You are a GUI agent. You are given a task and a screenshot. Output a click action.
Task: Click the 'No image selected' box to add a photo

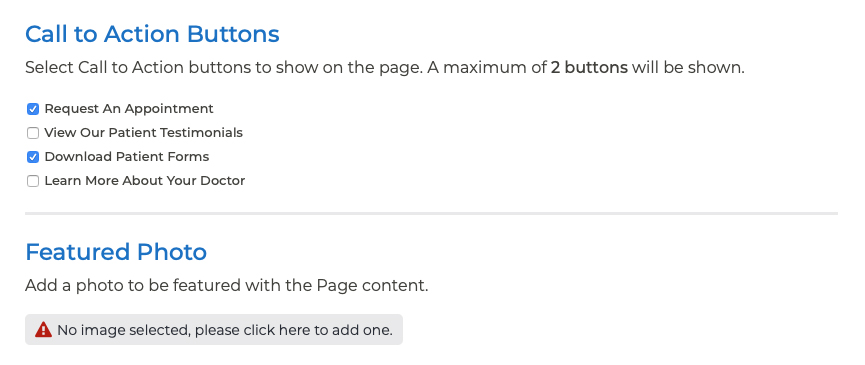(214, 330)
